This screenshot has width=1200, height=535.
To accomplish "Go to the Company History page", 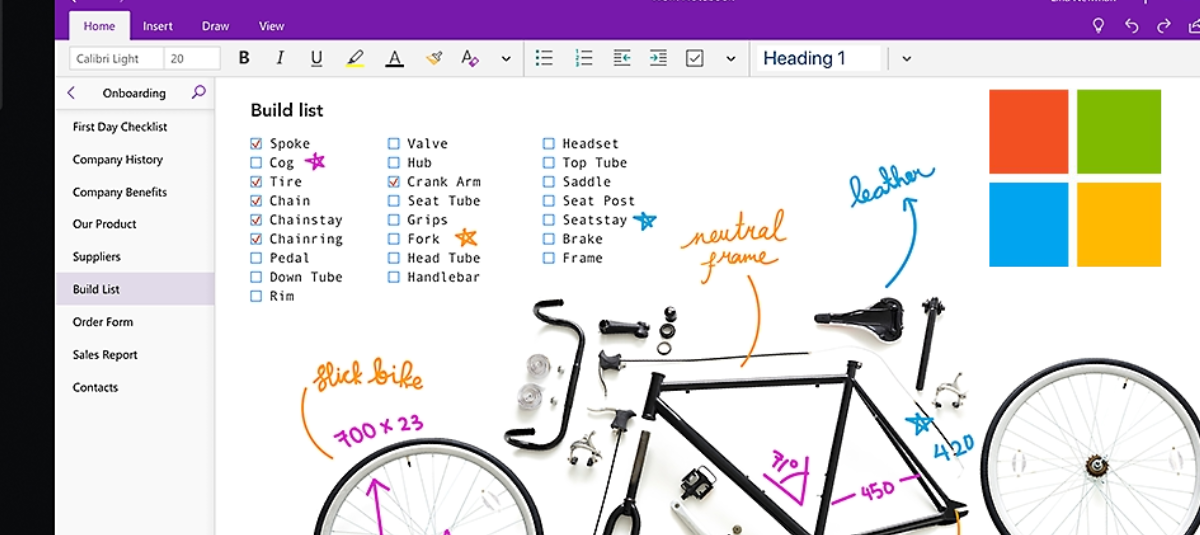I will click(x=117, y=159).
